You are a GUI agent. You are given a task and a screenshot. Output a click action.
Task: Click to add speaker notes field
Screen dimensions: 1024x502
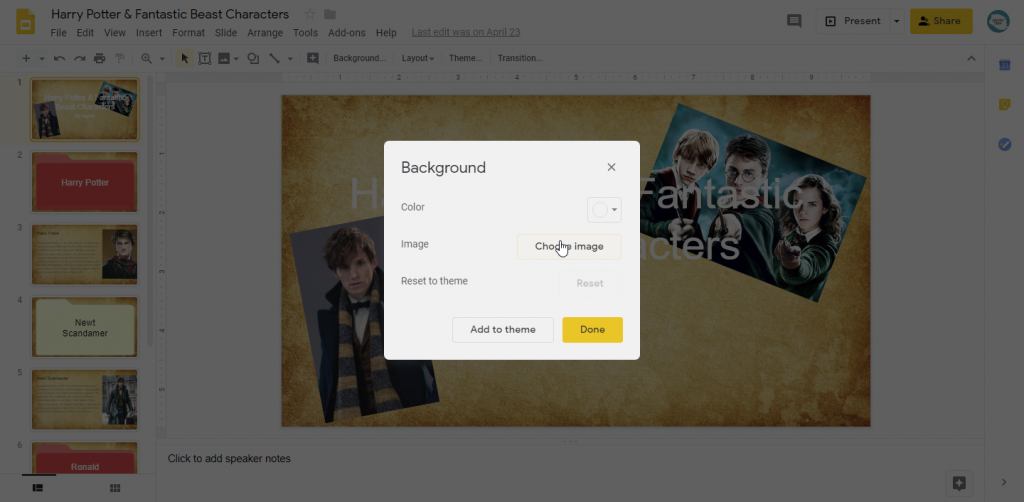569,458
